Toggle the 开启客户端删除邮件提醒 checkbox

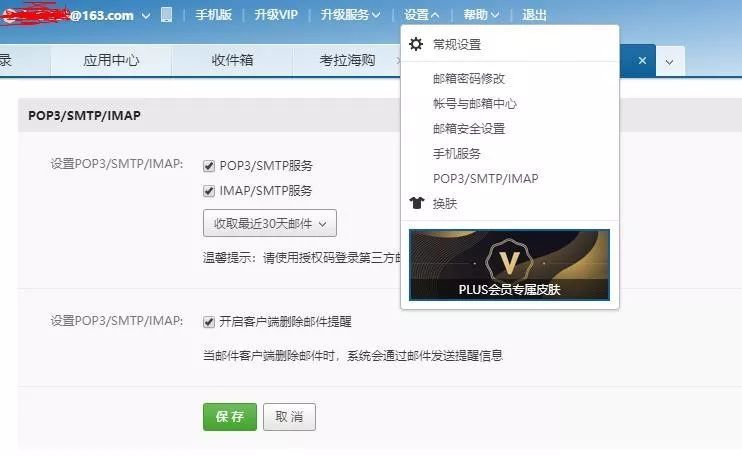[209, 322]
